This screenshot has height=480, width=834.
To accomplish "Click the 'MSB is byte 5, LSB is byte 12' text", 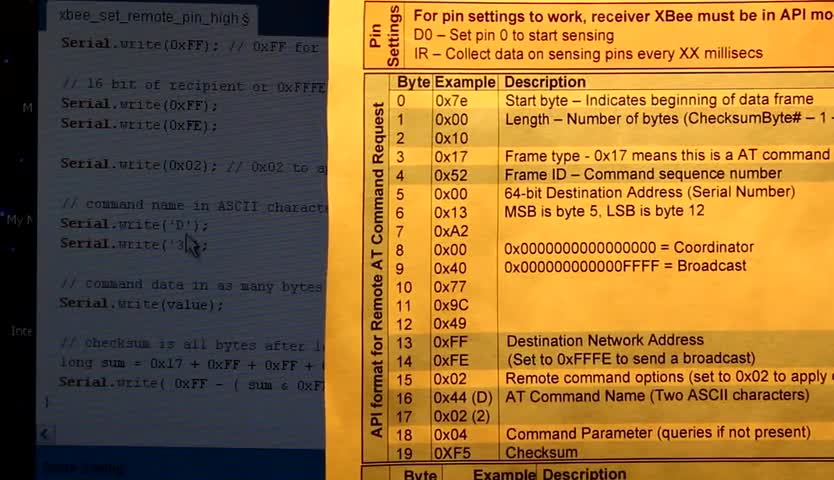I will tap(604, 211).
